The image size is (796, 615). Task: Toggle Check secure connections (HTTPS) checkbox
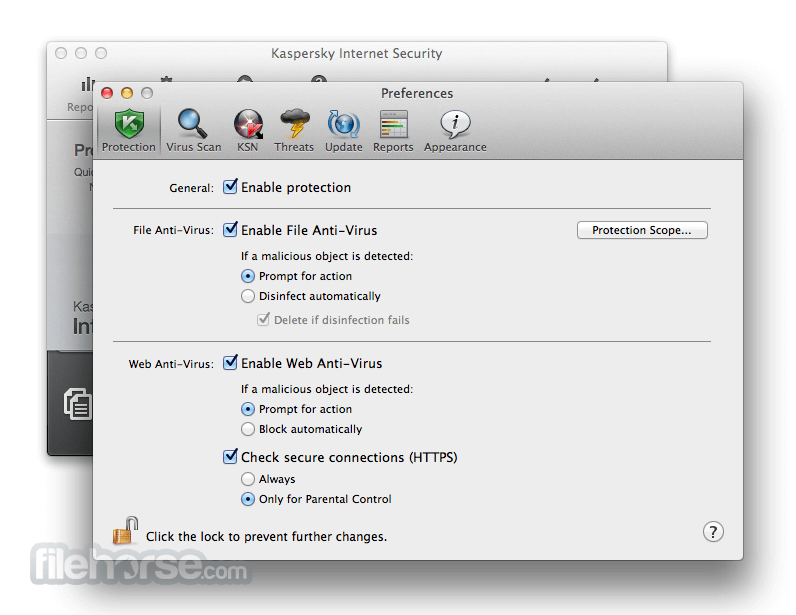click(230, 456)
